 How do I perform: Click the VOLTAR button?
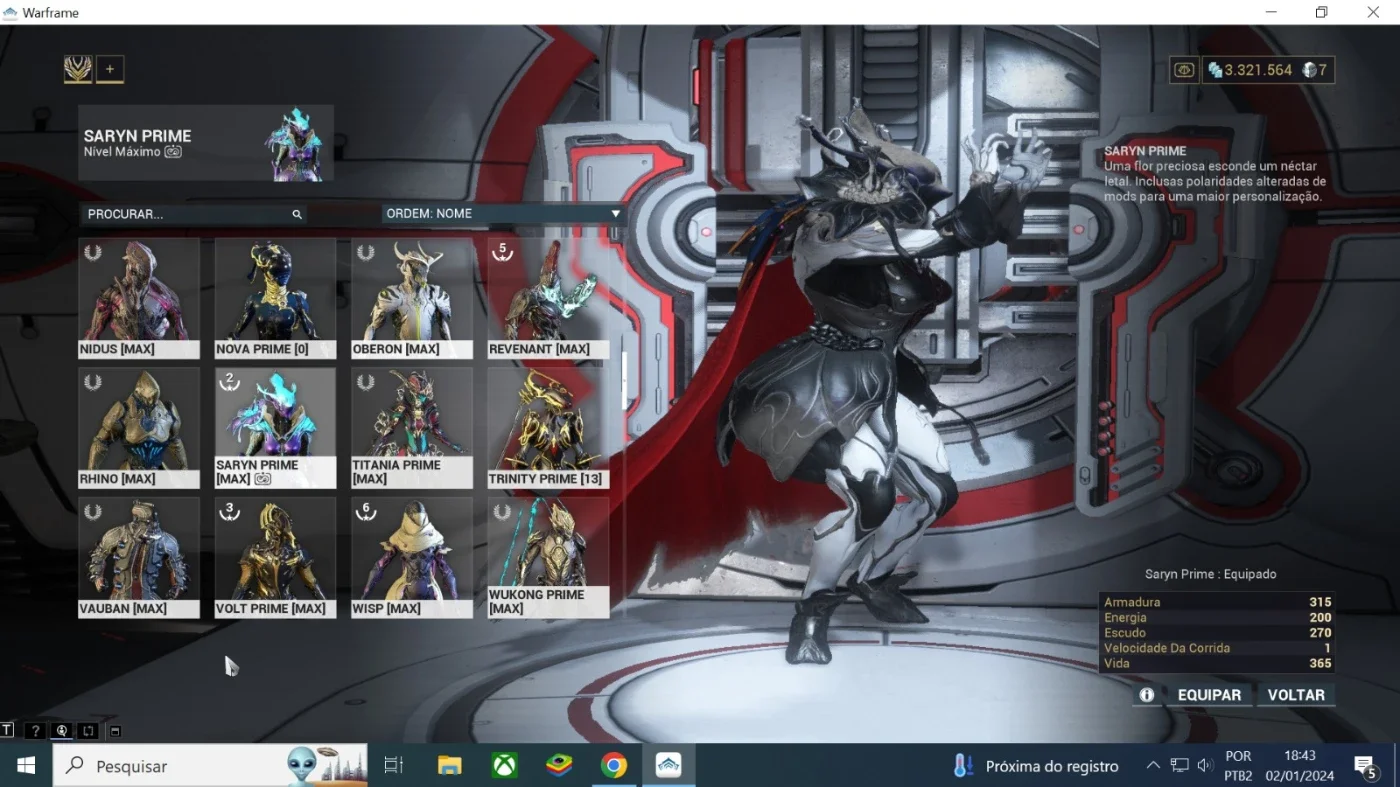1296,695
